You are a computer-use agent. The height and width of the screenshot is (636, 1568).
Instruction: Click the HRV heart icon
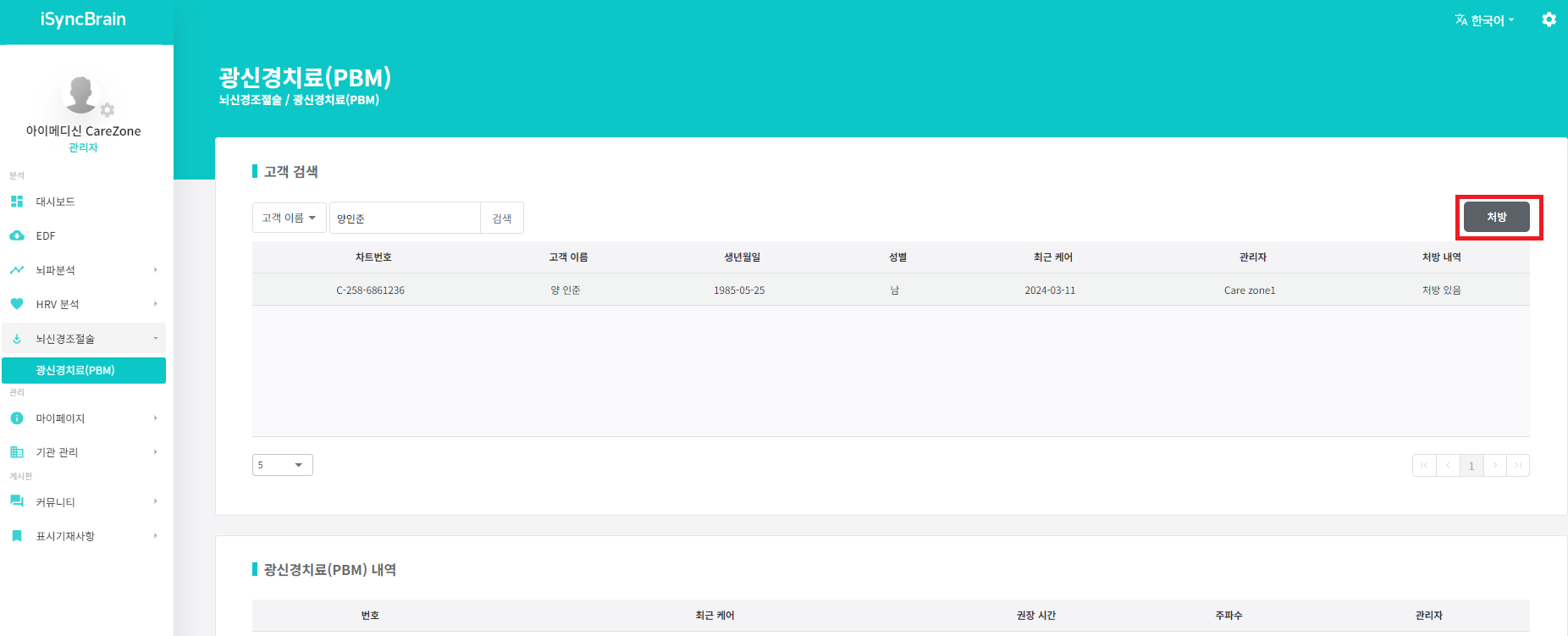(17, 304)
